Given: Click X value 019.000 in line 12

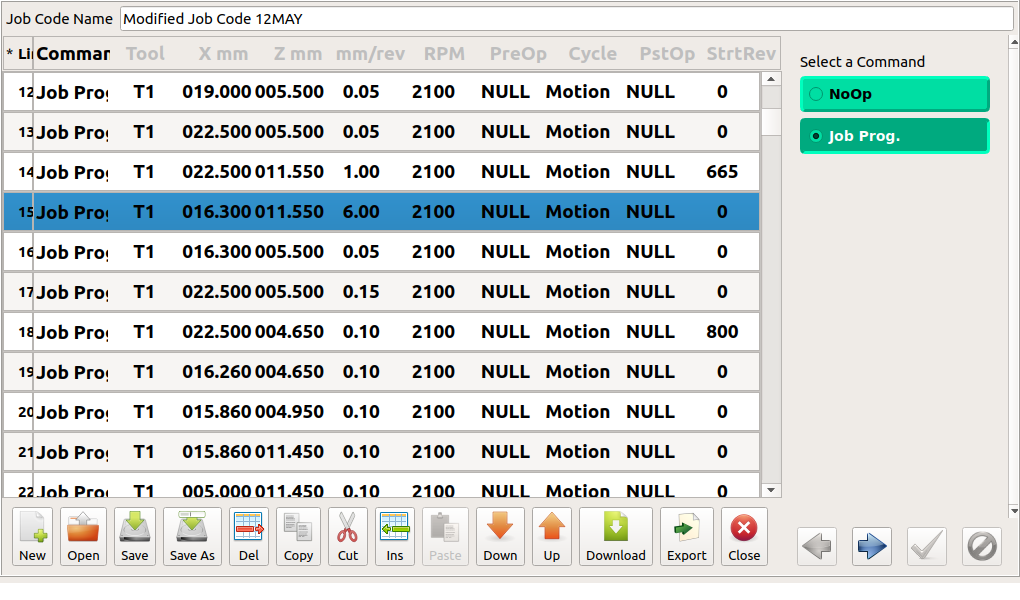Looking at the screenshot, I should click(216, 92).
